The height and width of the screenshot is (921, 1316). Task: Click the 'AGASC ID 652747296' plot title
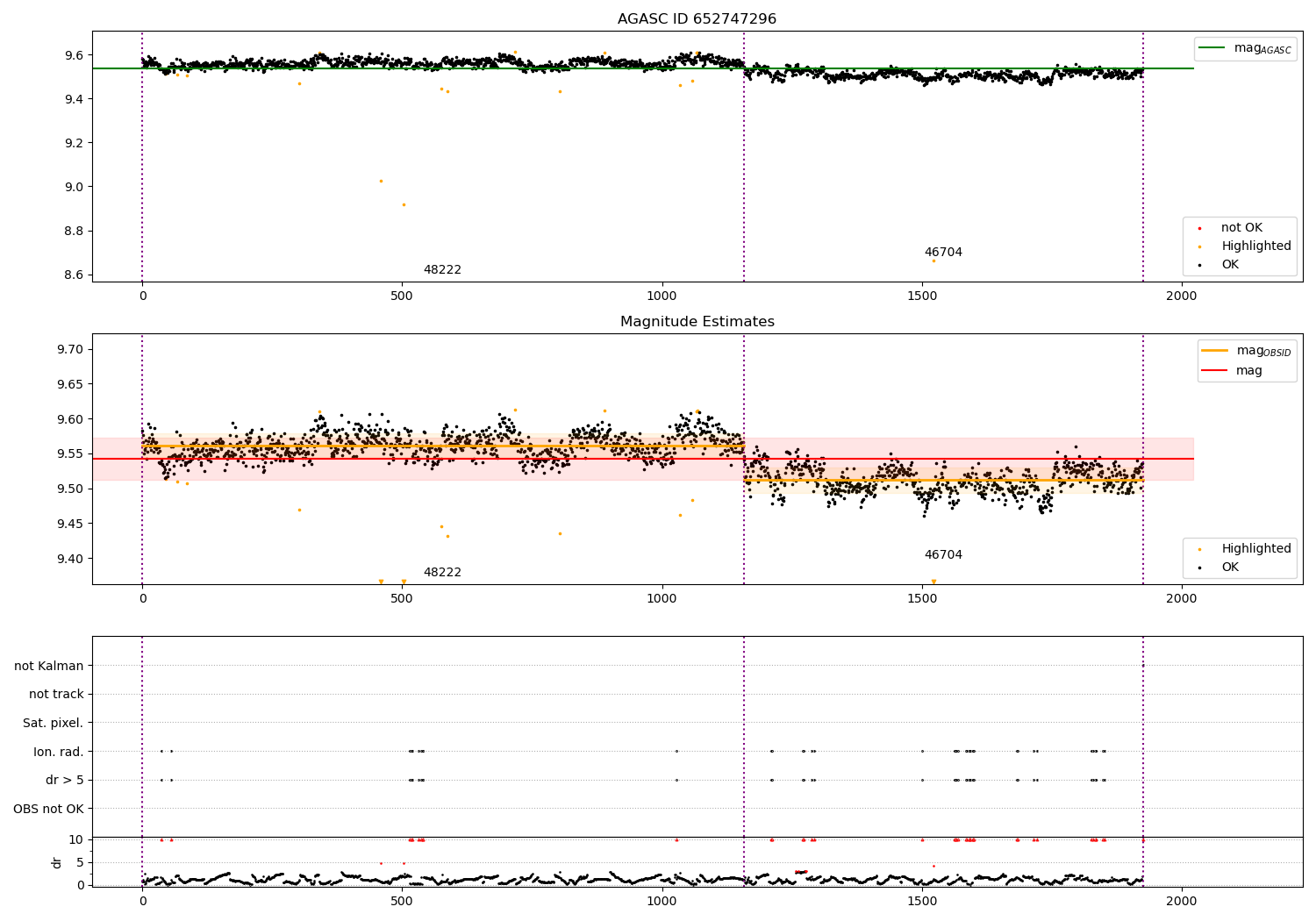697,19
